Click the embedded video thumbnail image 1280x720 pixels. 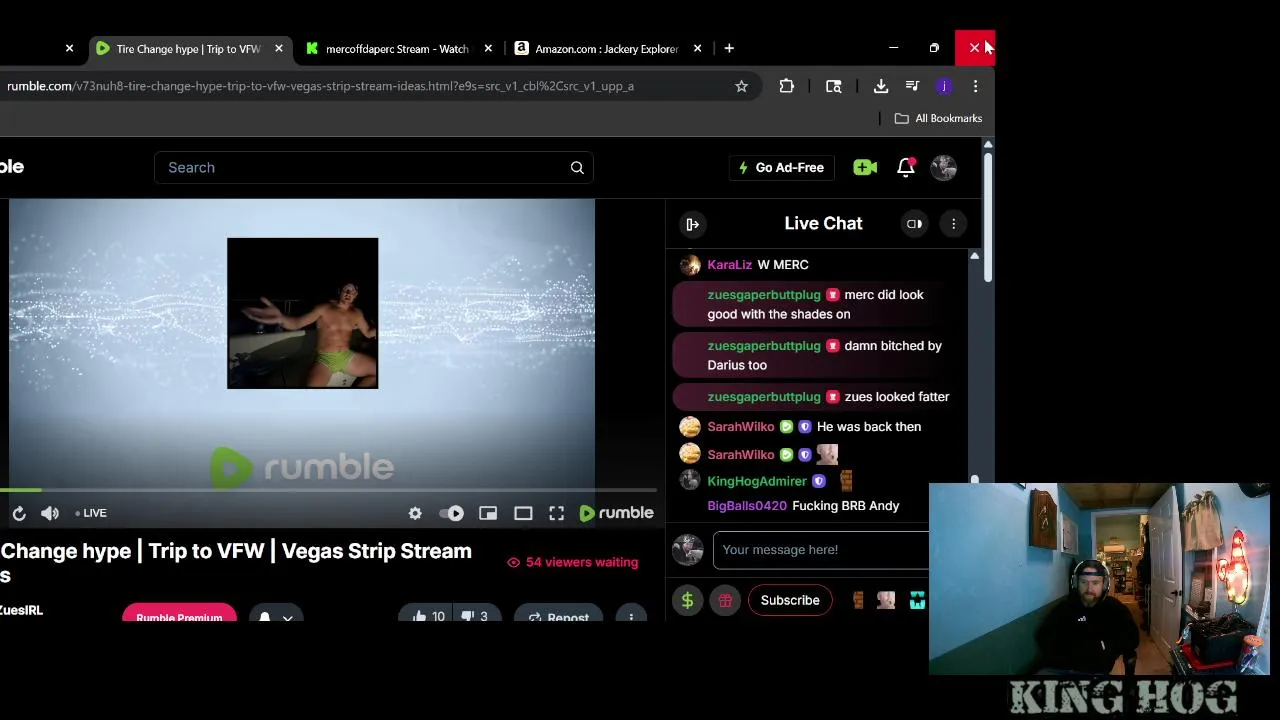[302, 313]
